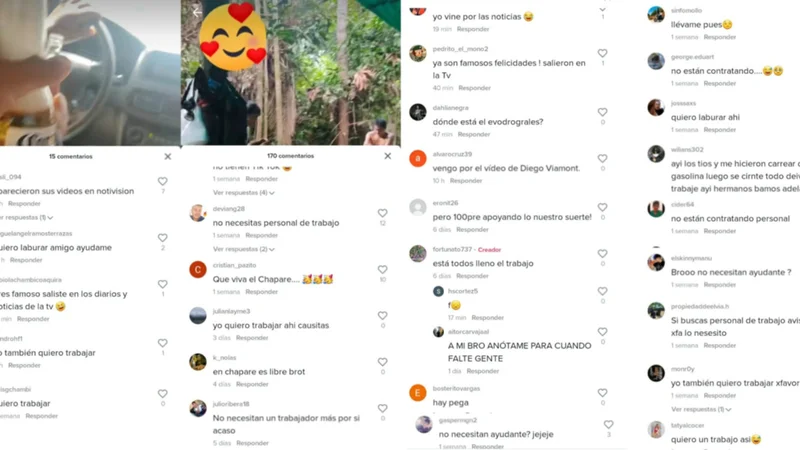Open cristian_pazito's orange C avatar
The height and width of the screenshot is (450, 800).
(197, 269)
